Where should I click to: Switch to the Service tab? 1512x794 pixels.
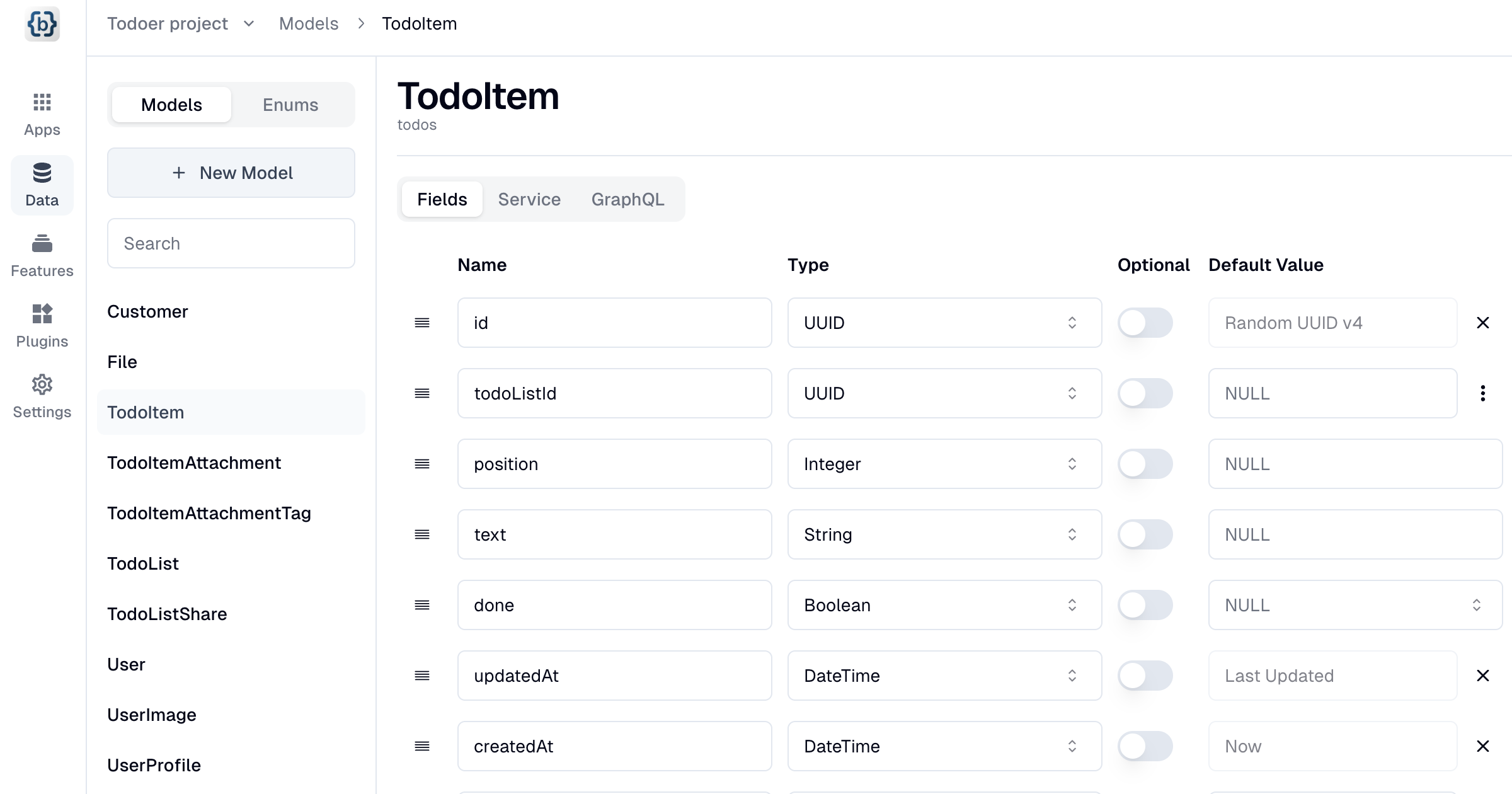point(529,200)
